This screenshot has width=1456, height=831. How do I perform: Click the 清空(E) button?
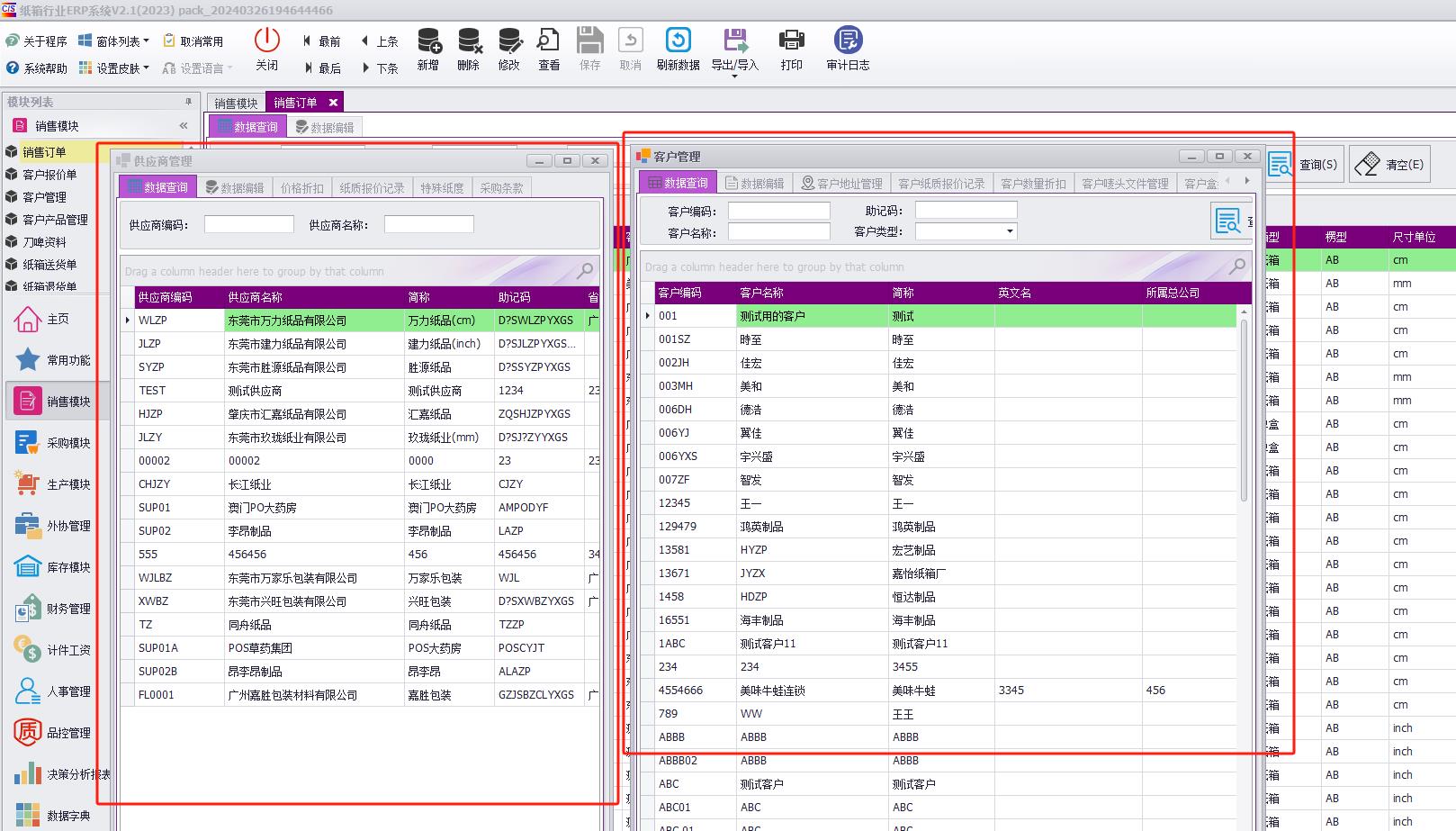tap(1389, 164)
